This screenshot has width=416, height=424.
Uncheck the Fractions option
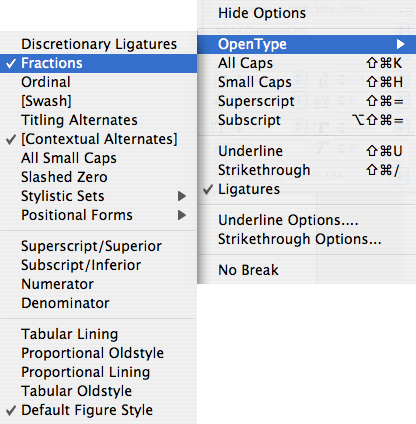tap(98, 63)
